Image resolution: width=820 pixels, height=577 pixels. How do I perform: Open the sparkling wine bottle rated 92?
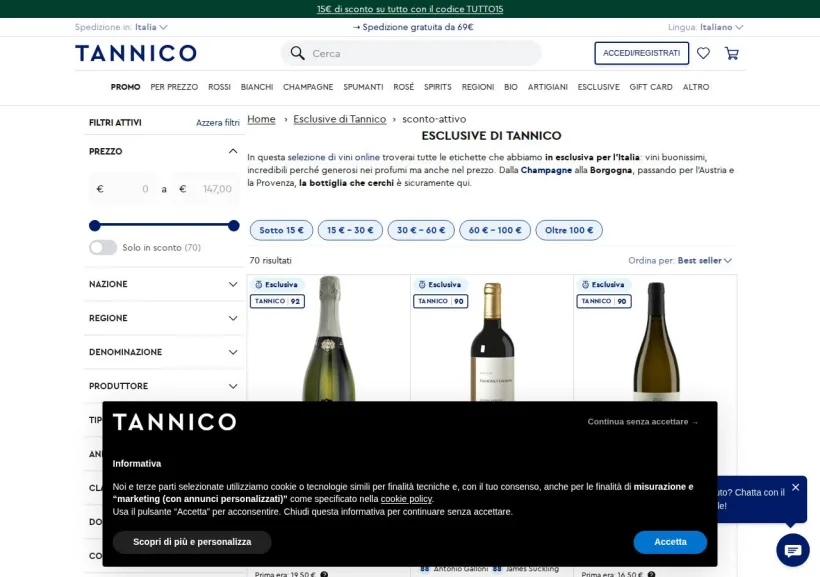[329, 338]
